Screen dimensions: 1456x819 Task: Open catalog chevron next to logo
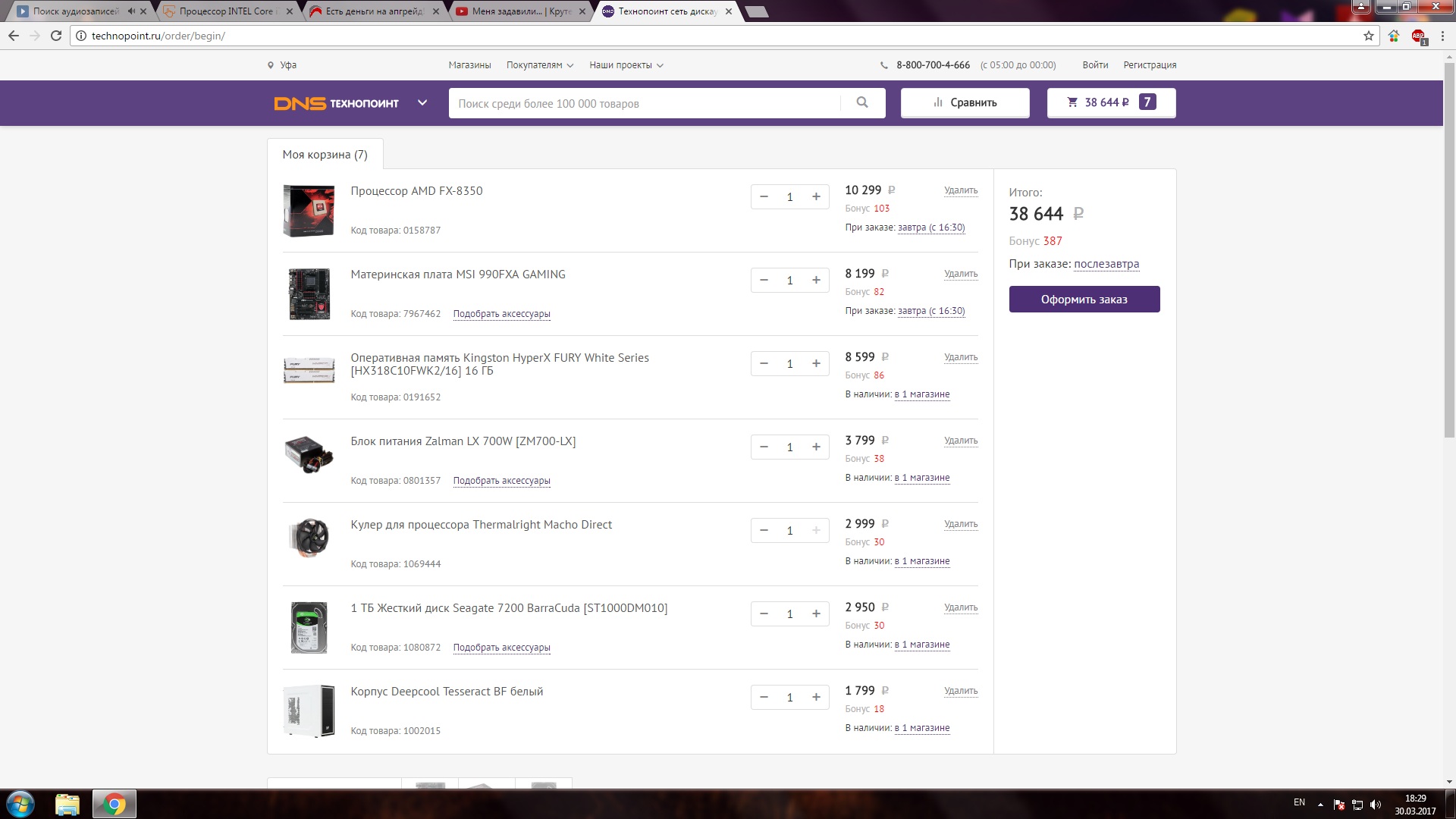coord(422,103)
